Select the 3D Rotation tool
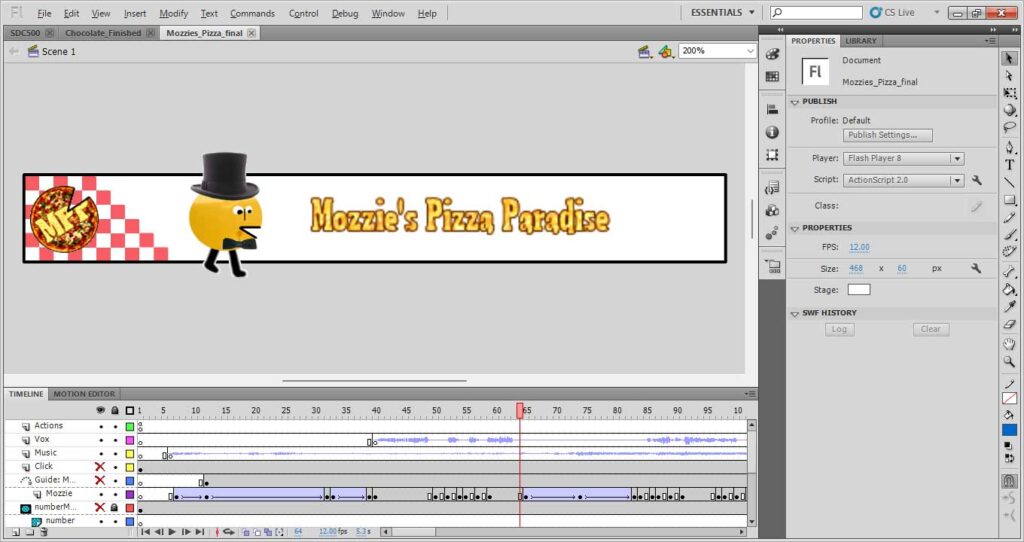Viewport: 1024px width, 542px height. pyautogui.click(x=1009, y=110)
